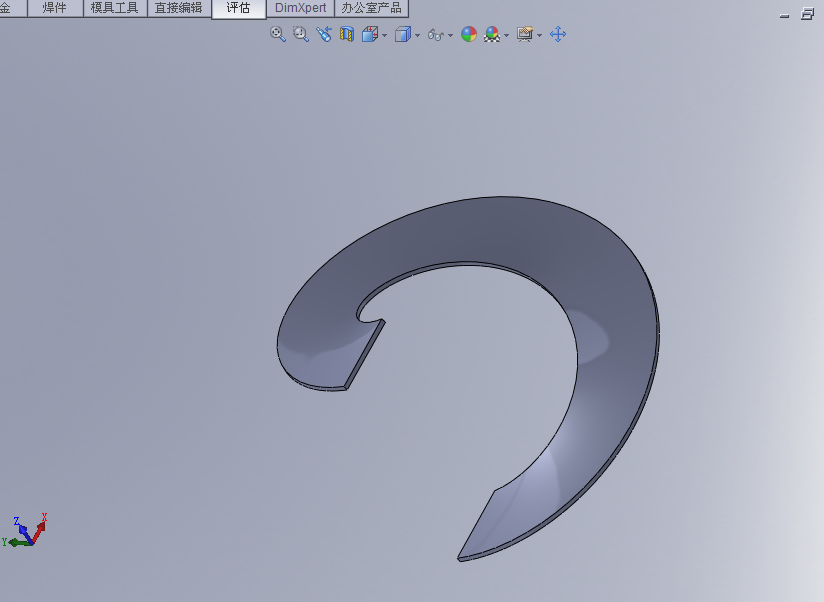The image size is (824, 602).
Task: Select the Zoom to Area tool
Action: coord(301,34)
